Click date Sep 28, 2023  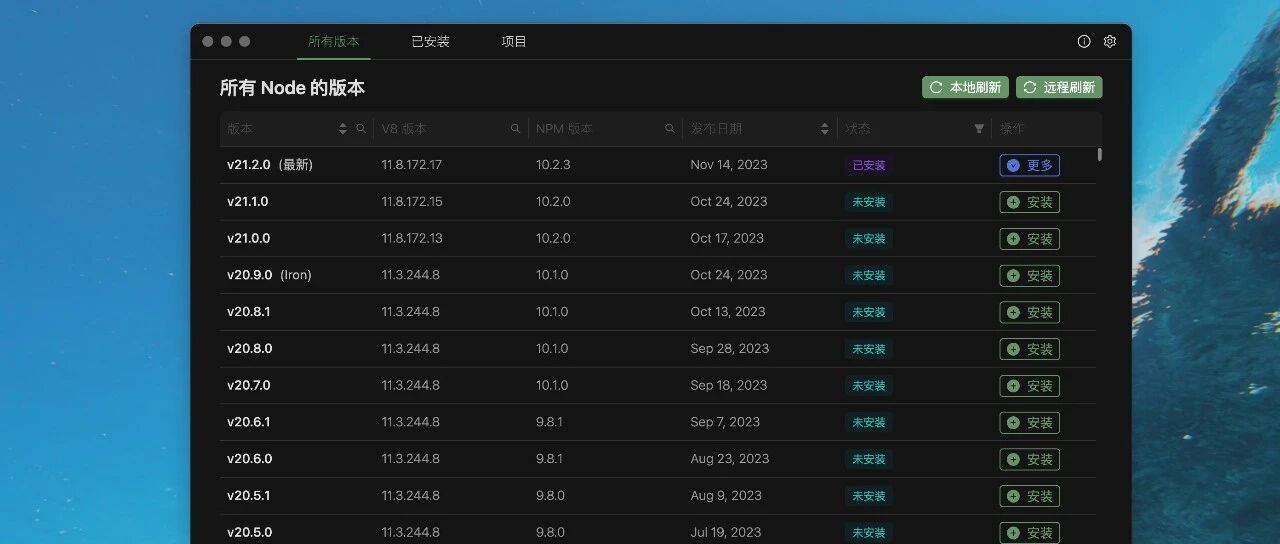[x=730, y=349]
